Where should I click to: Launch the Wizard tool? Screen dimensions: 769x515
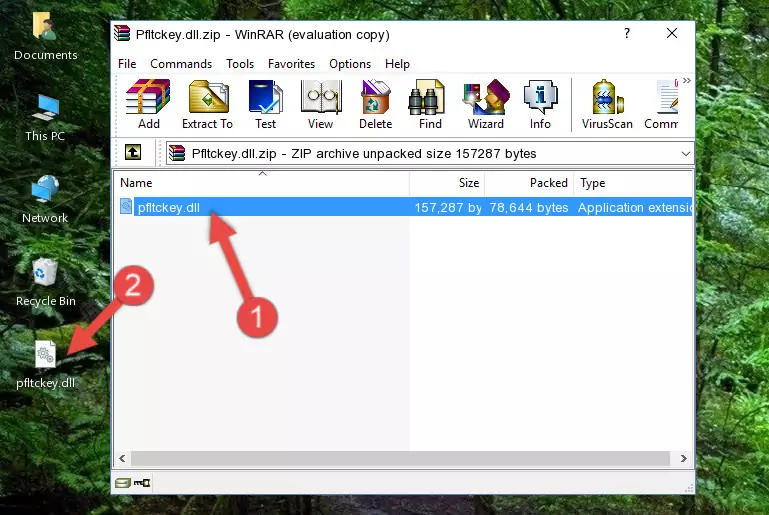tap(486, 104)
